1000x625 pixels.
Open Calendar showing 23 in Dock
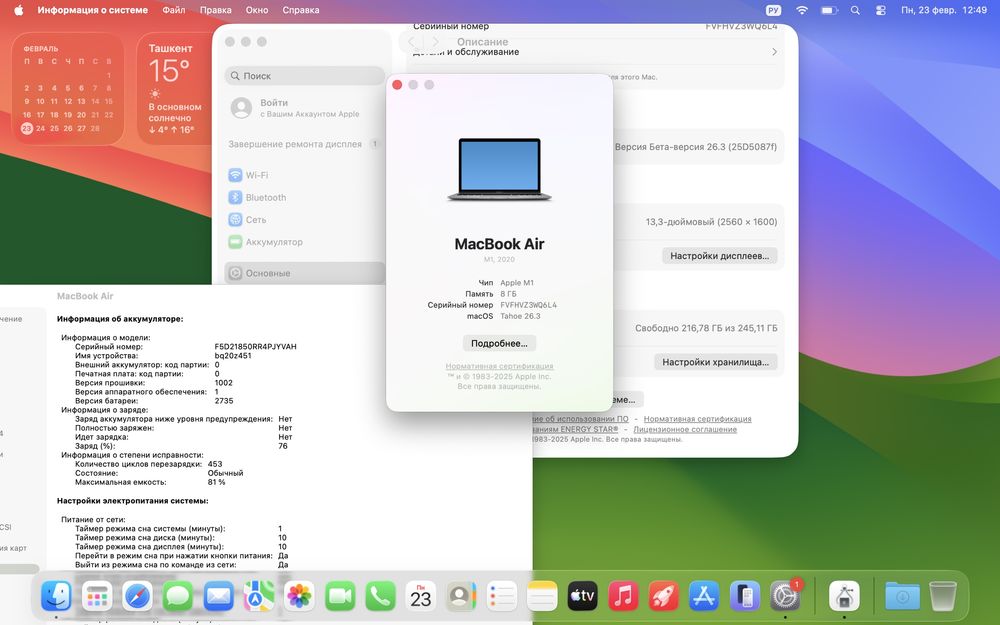[420, 596]
